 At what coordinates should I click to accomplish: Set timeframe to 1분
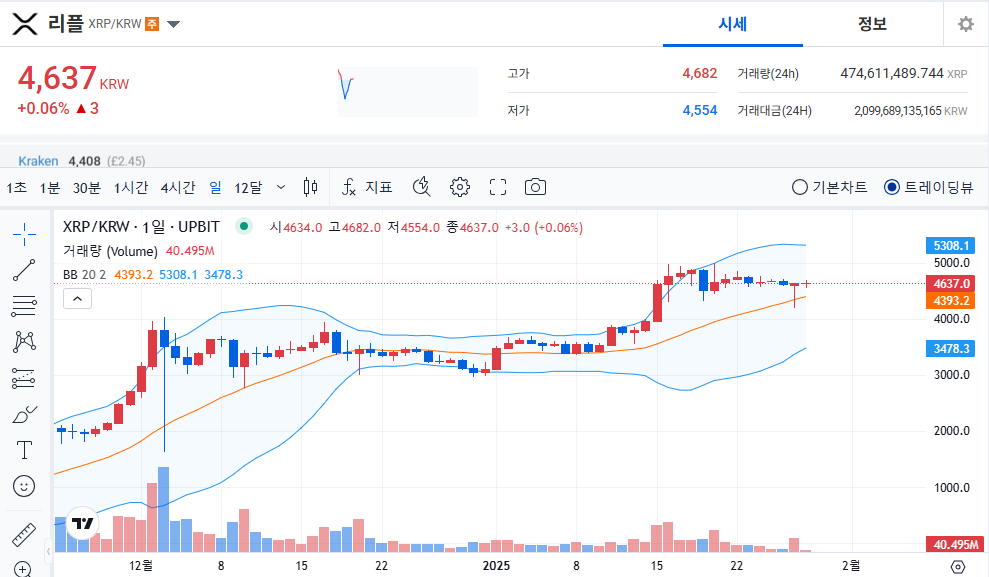click(x=48, y=187)
